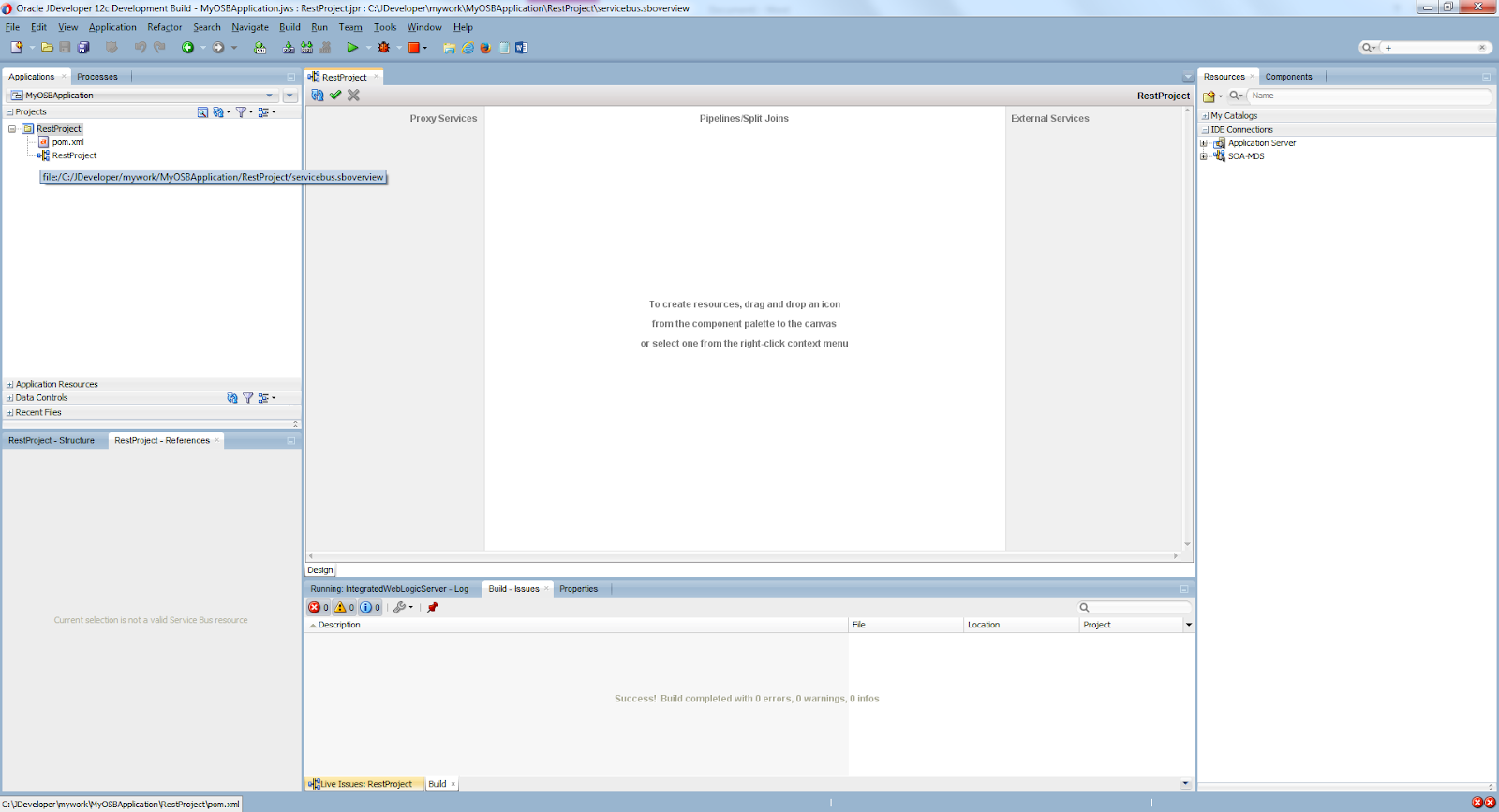
Task: Switch to the Build tab at bottom
Action: click(x=438, y=784)
